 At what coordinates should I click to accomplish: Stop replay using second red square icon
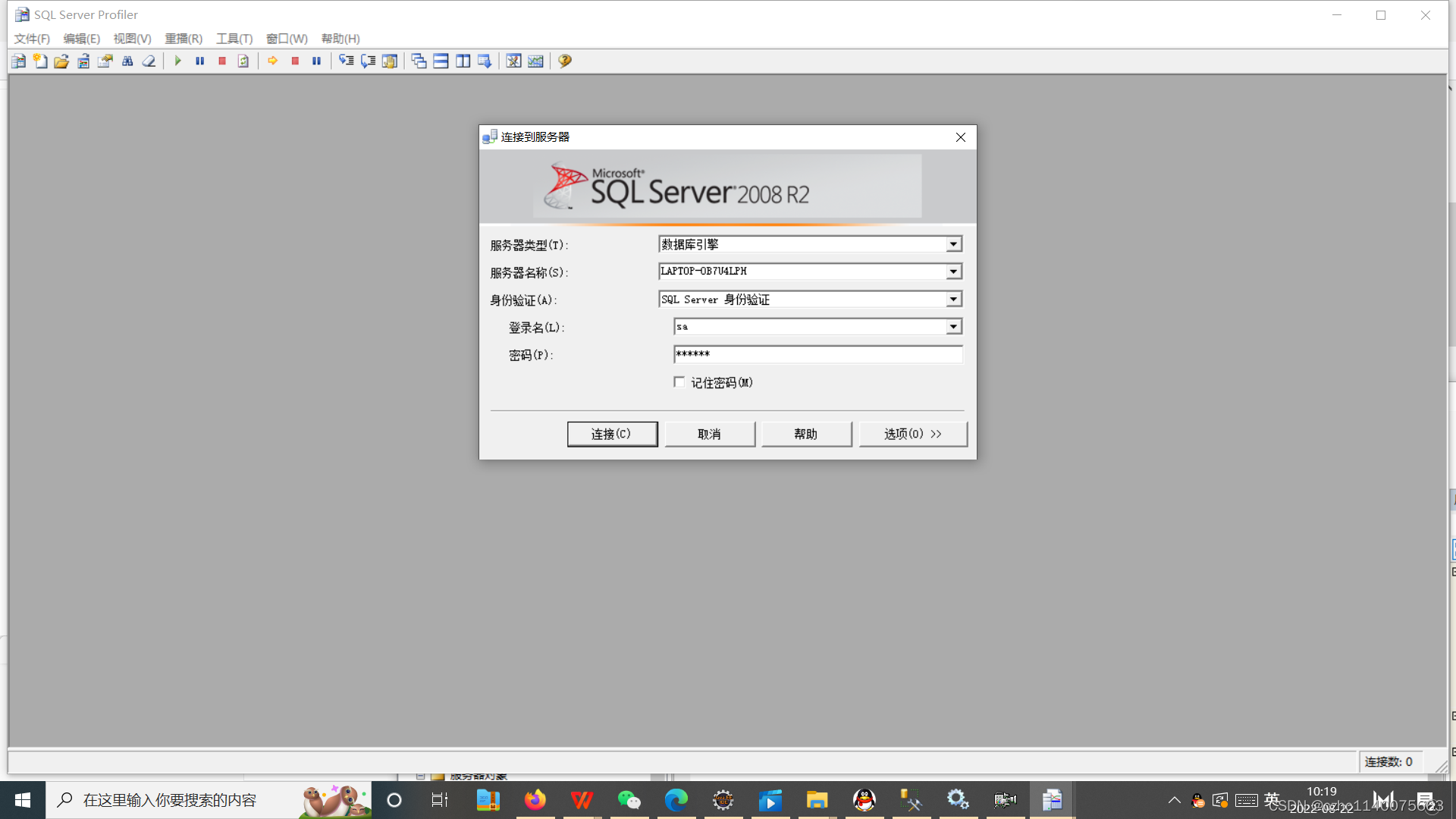pyautogui.click(x=294, y=61)
